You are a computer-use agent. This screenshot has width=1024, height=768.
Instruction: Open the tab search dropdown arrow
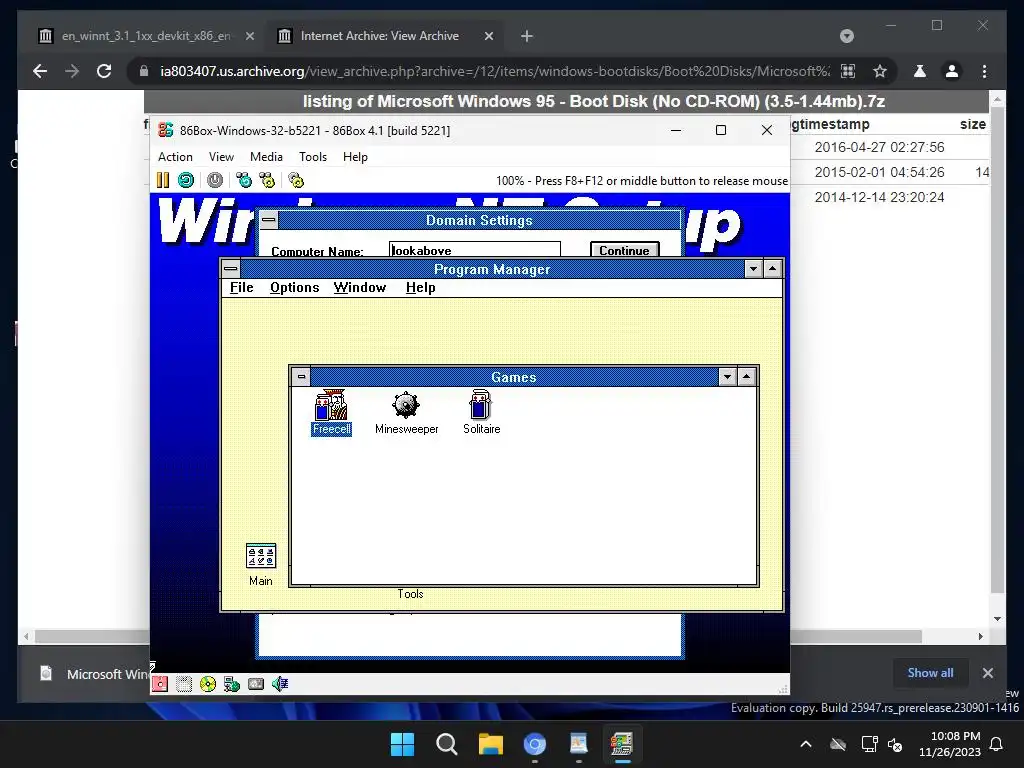[846, 36]
